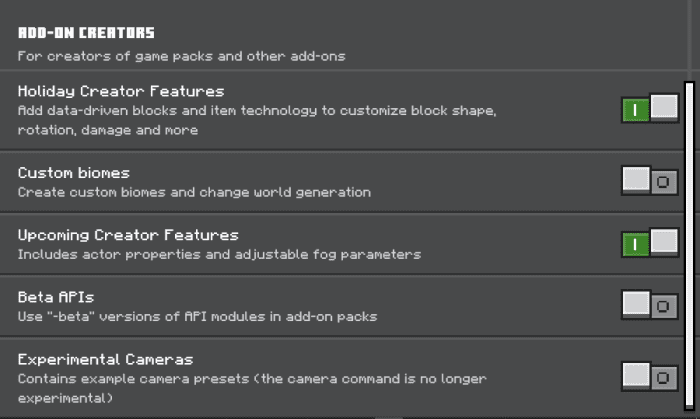Image resolution: width=700 pixels, height=419 pixels.
Task: Switch on Experimental Cameras toggle
Action: point(650,377)
